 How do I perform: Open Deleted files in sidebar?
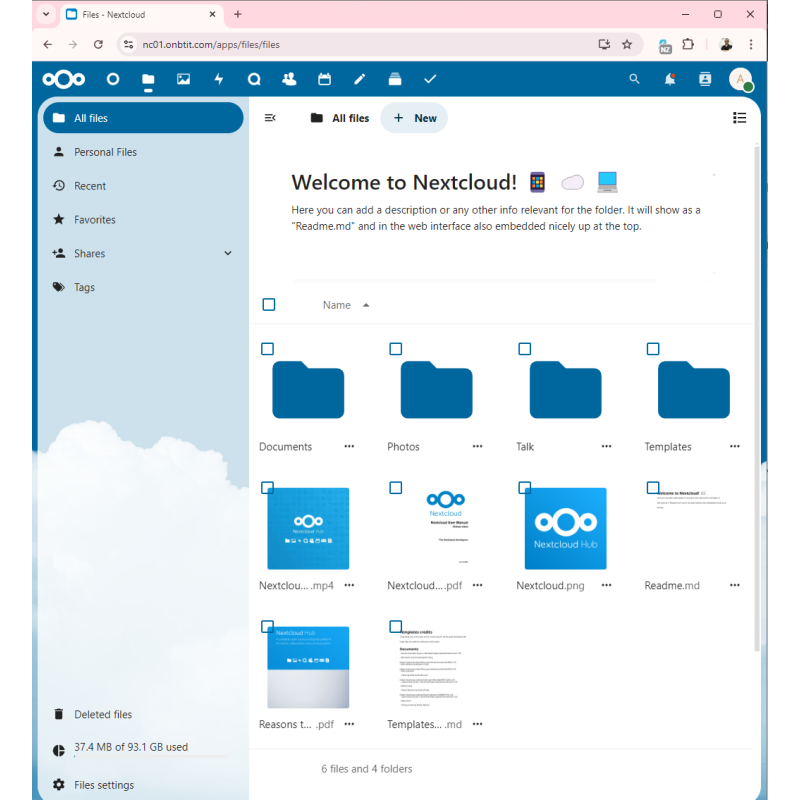[x=143, y=714]
